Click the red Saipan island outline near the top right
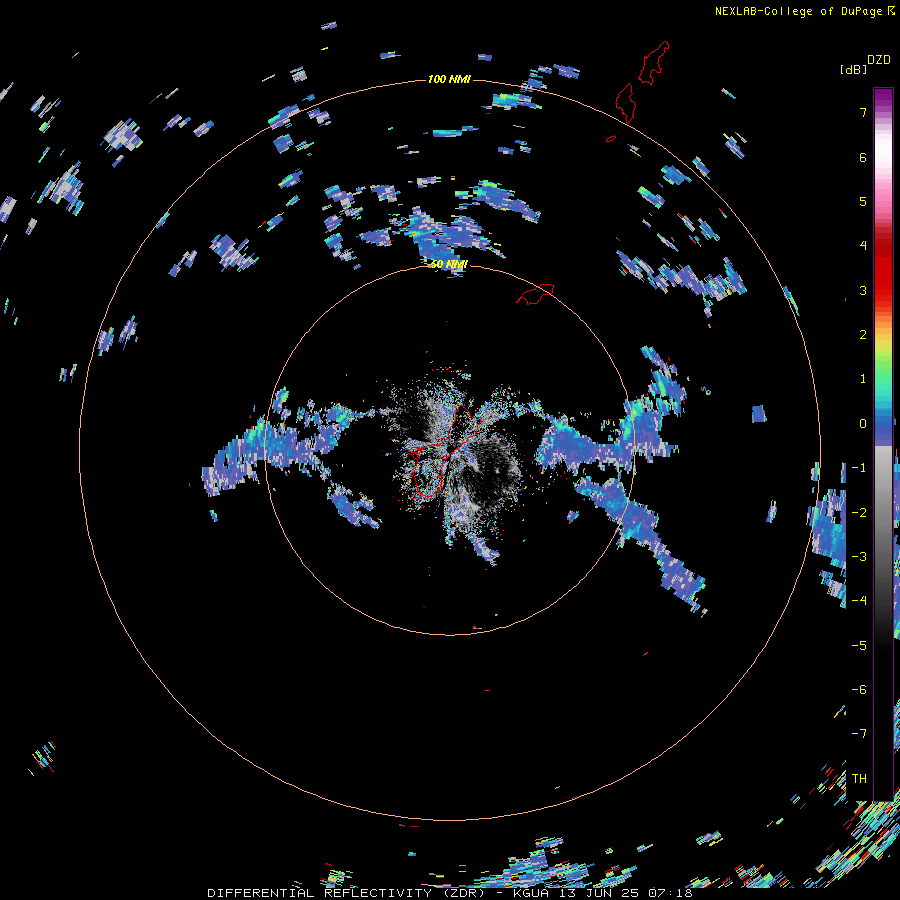Image resolution: width=900 pixels, height=900 pixels. 654,63
